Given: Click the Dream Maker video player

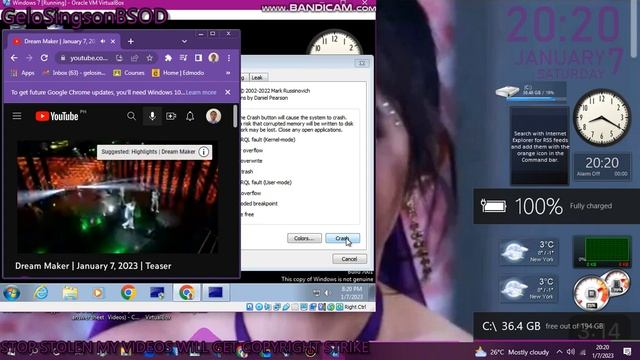Looking at the screenshot, I should pos(117,197).
